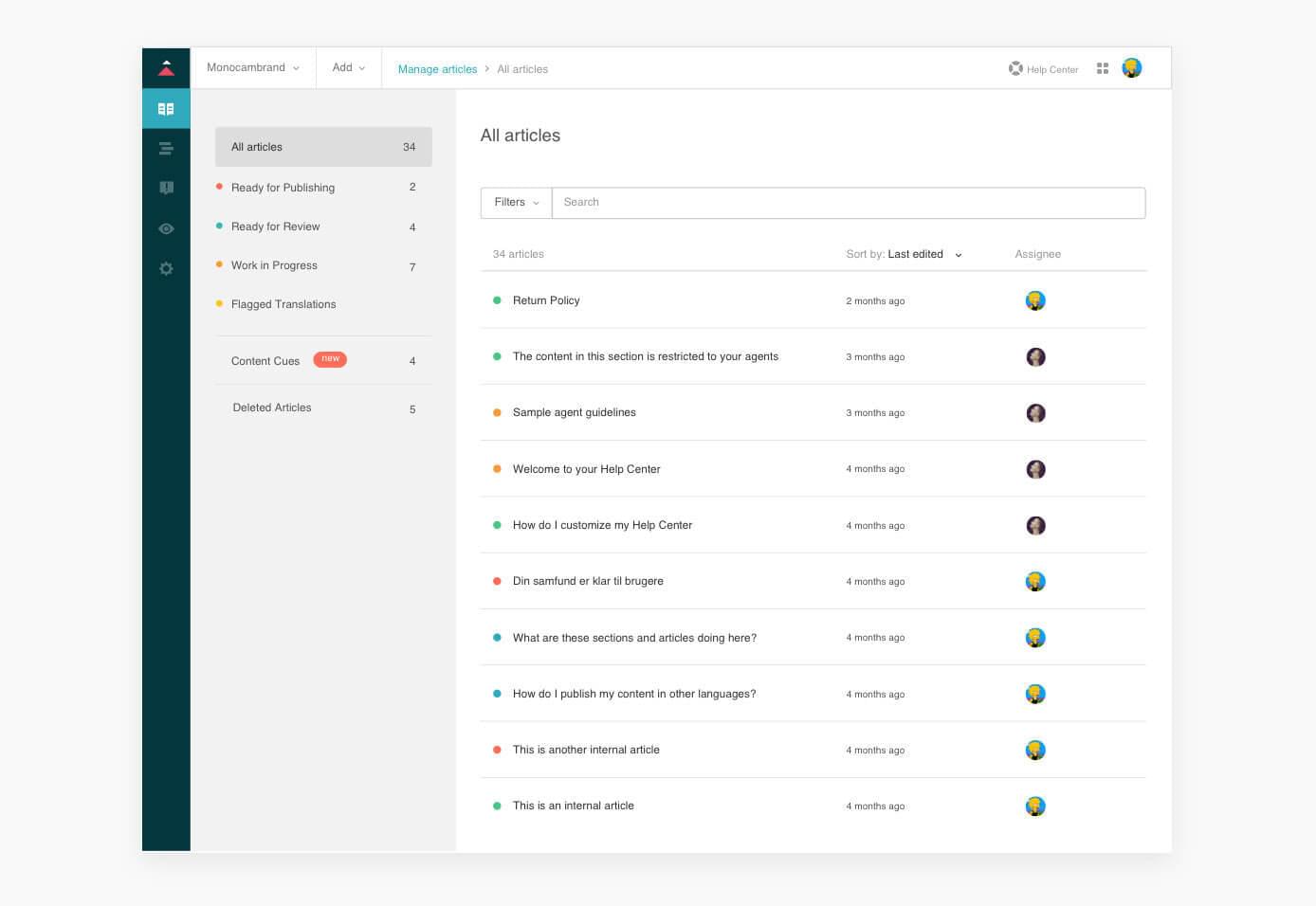Viewport: 1316px width, 906px height.
Task: Click the eye preview icon in sidebar
Action: point(166,228)
